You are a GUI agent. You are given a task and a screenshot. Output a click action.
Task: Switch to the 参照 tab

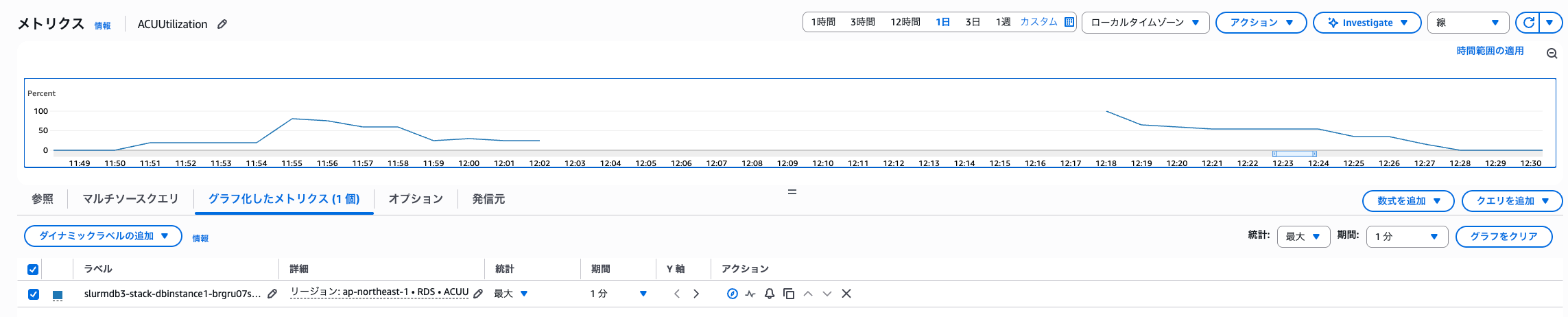click(x=43, y=199)
